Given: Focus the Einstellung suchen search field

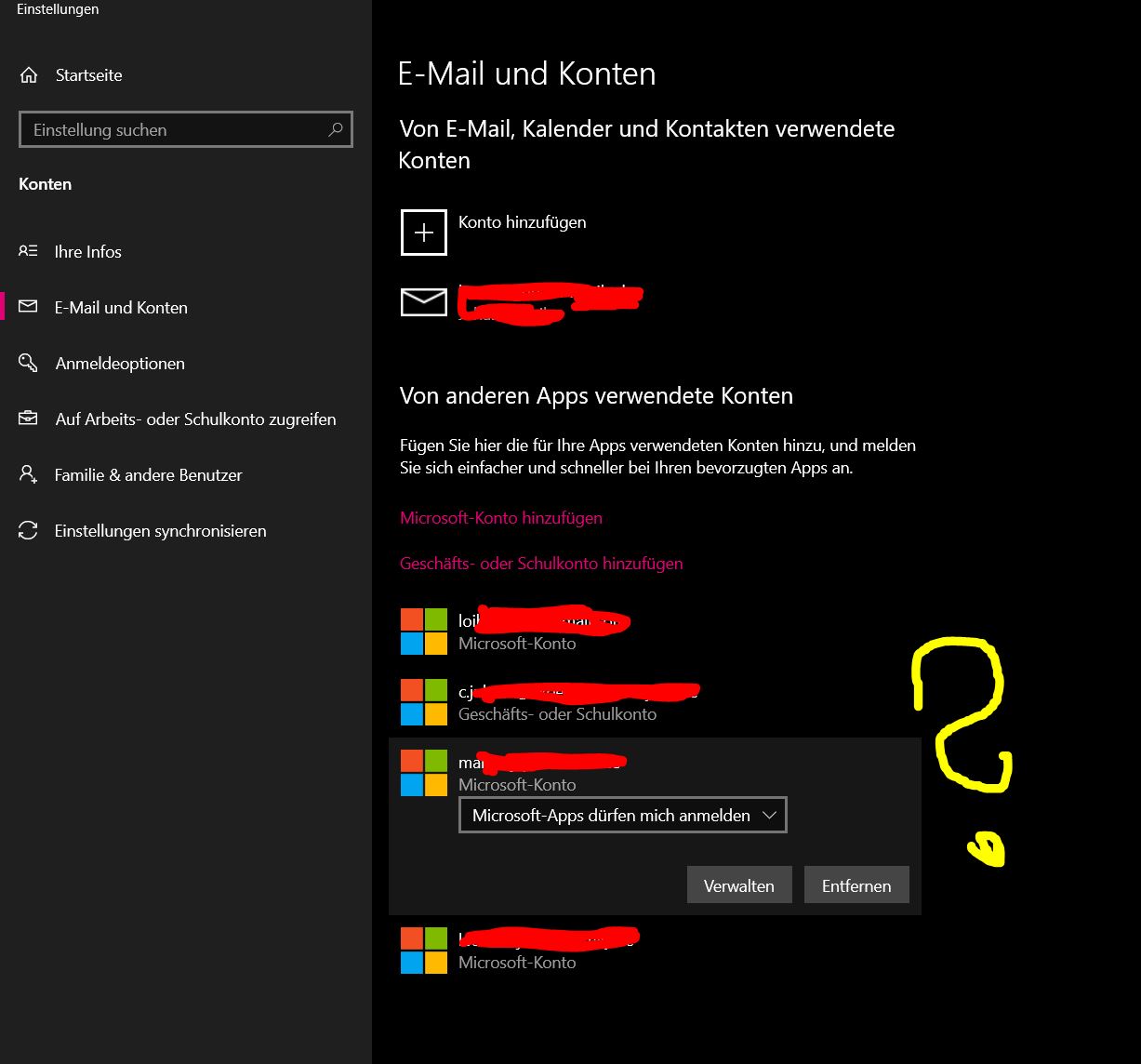Looking at the screenshot, I should point(186,129).
